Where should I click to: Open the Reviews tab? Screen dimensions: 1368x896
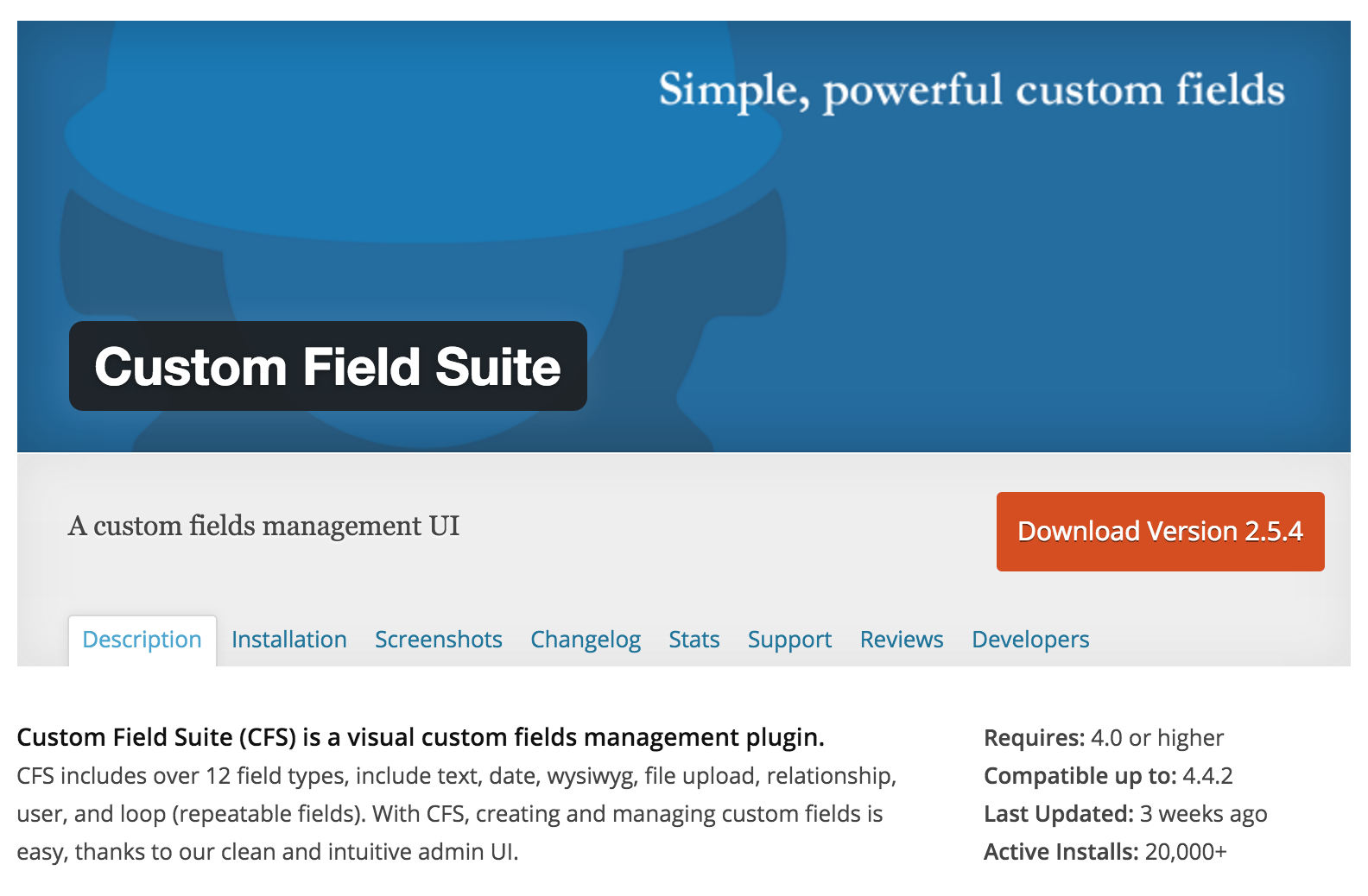901,640
